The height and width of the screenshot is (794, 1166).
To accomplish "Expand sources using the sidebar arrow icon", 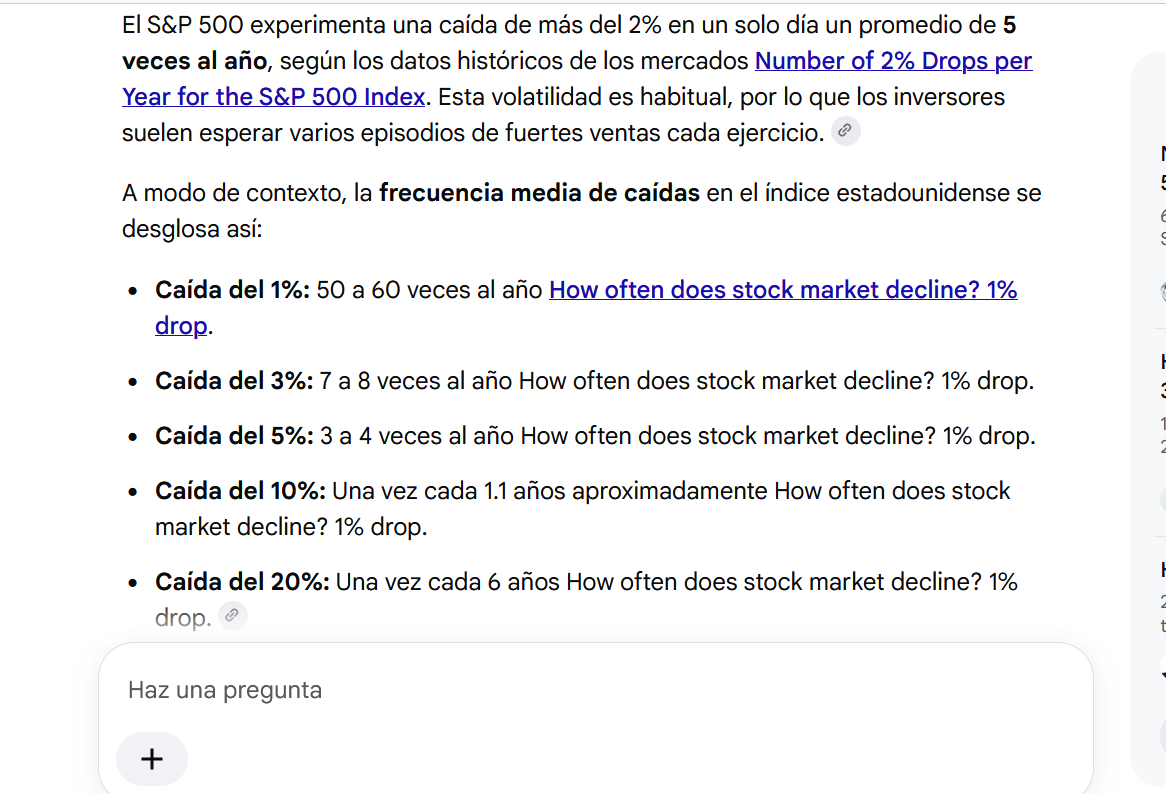I will [1162, 675].
